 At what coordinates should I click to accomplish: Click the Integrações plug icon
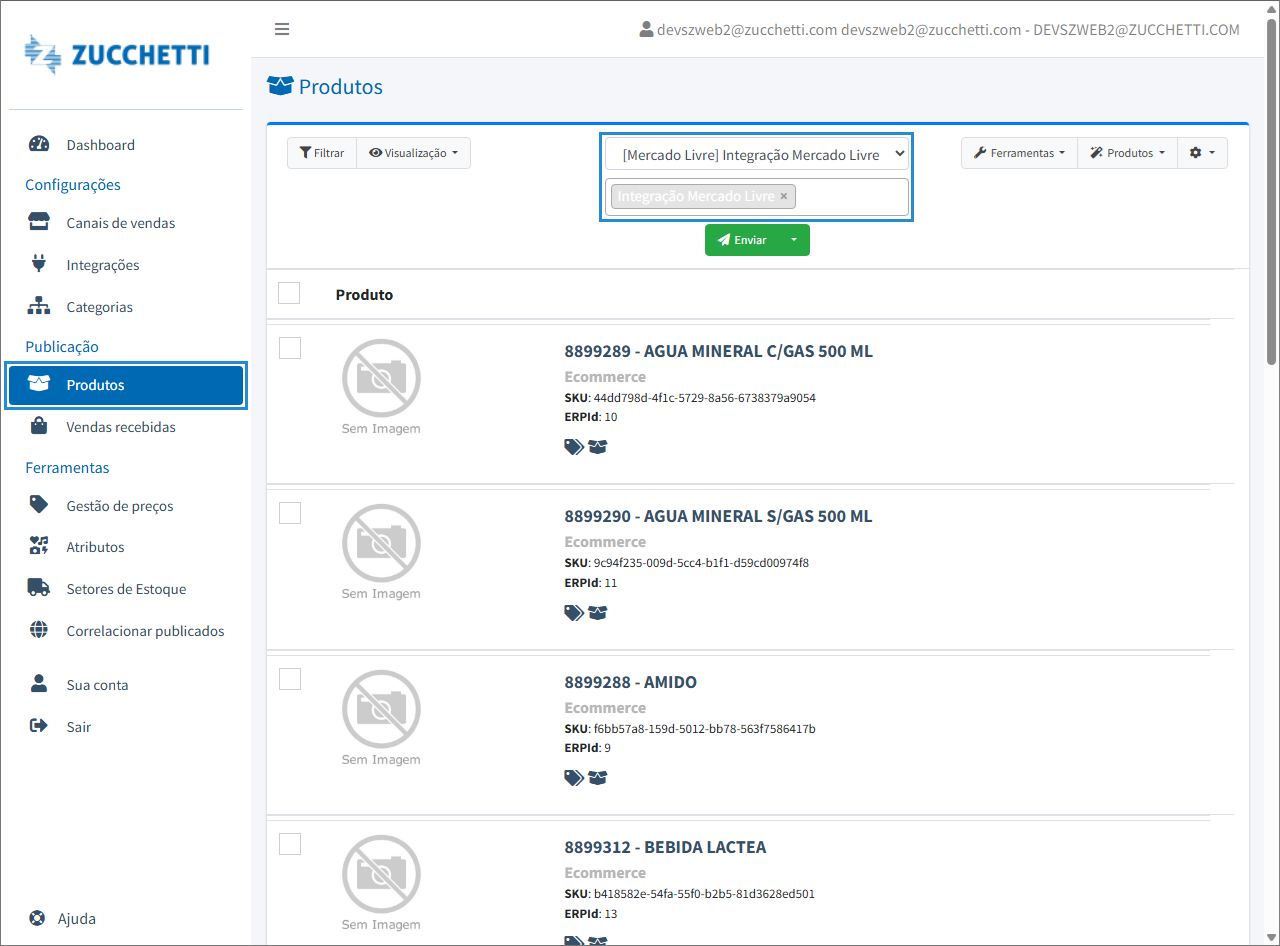(39, 264)
